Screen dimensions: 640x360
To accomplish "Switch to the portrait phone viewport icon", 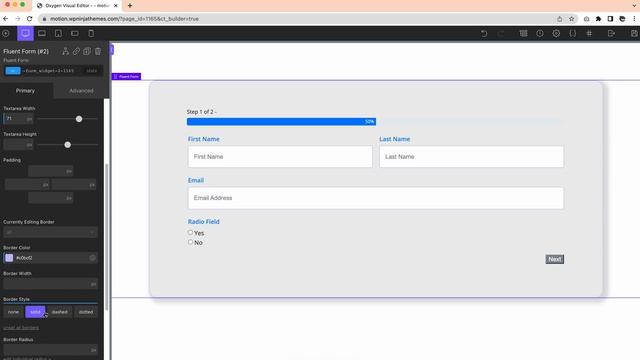I will pyautogui.click(x=91, y=33).
